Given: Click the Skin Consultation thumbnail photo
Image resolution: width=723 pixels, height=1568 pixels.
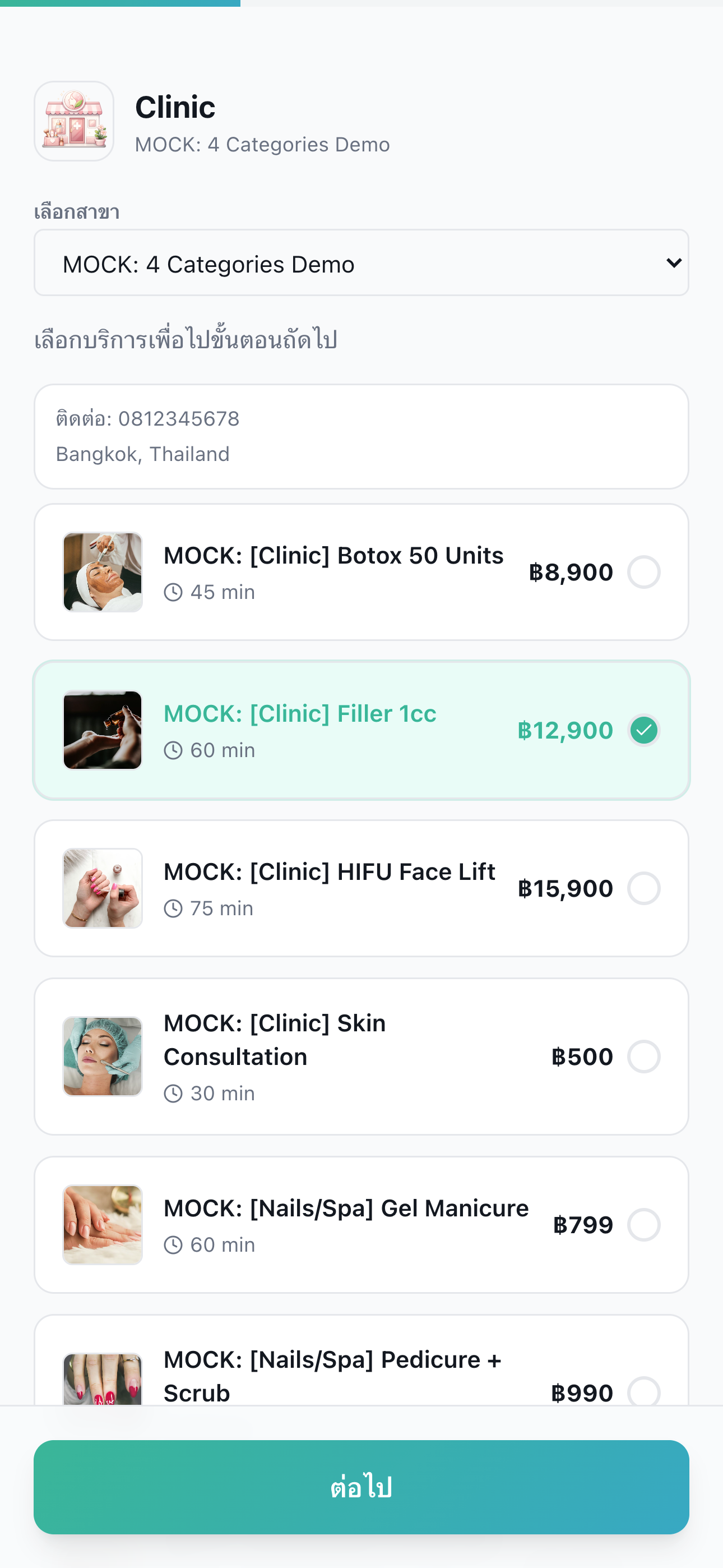Looking at the screenshot, I should tap(103, 1057).
